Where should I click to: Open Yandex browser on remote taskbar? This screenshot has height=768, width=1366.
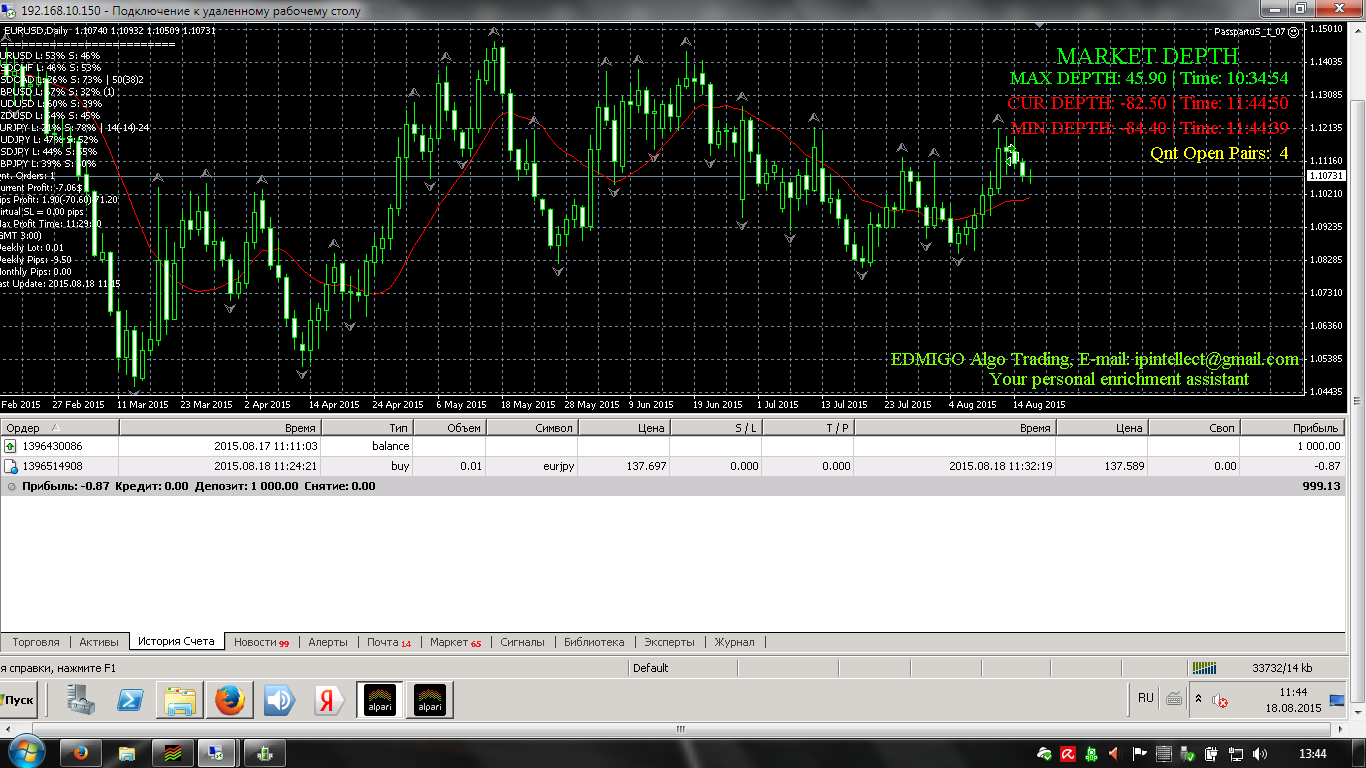pos(327,700)
